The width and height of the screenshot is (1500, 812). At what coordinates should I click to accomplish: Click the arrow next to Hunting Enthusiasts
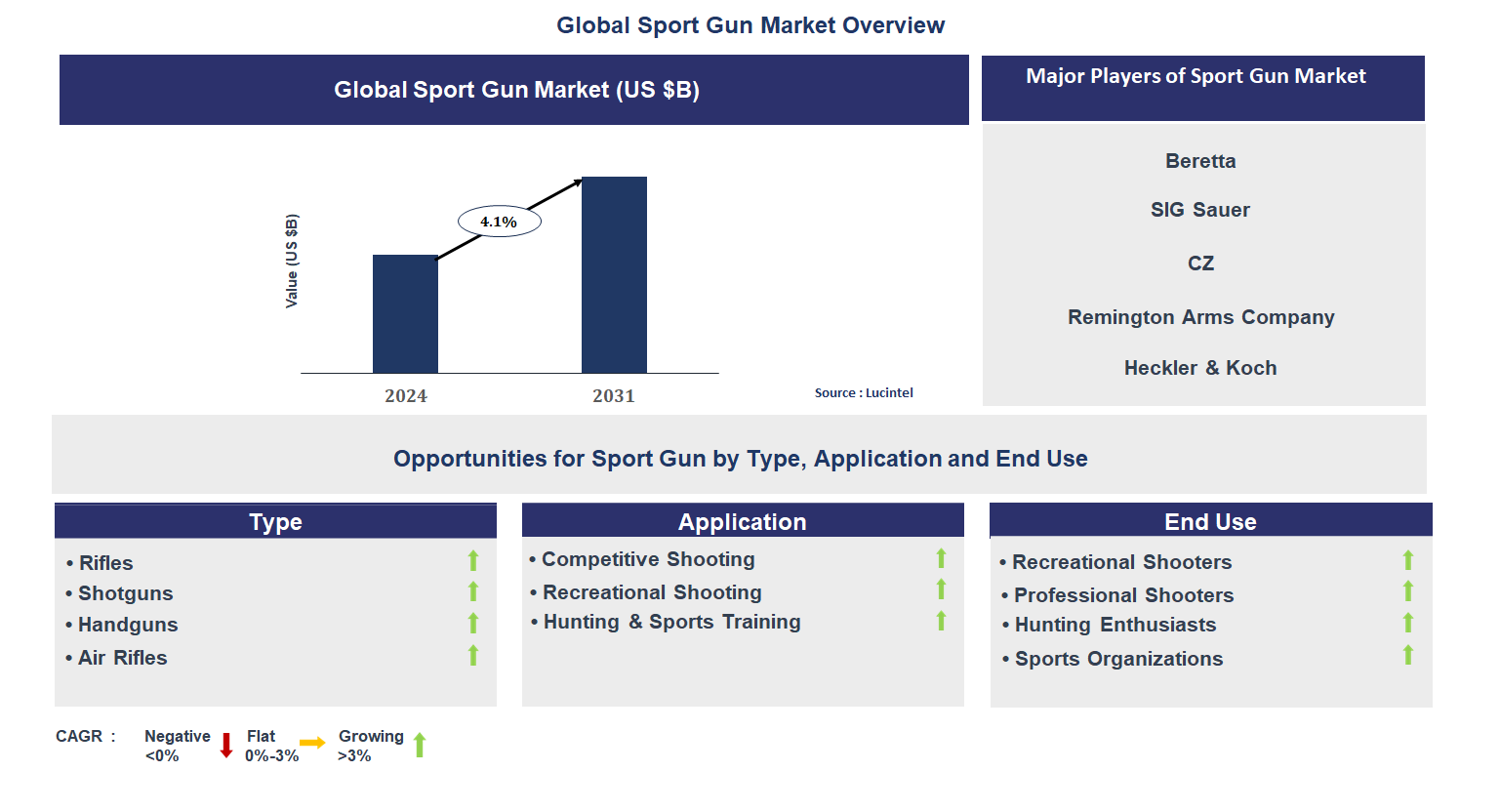click(1407, 624)
